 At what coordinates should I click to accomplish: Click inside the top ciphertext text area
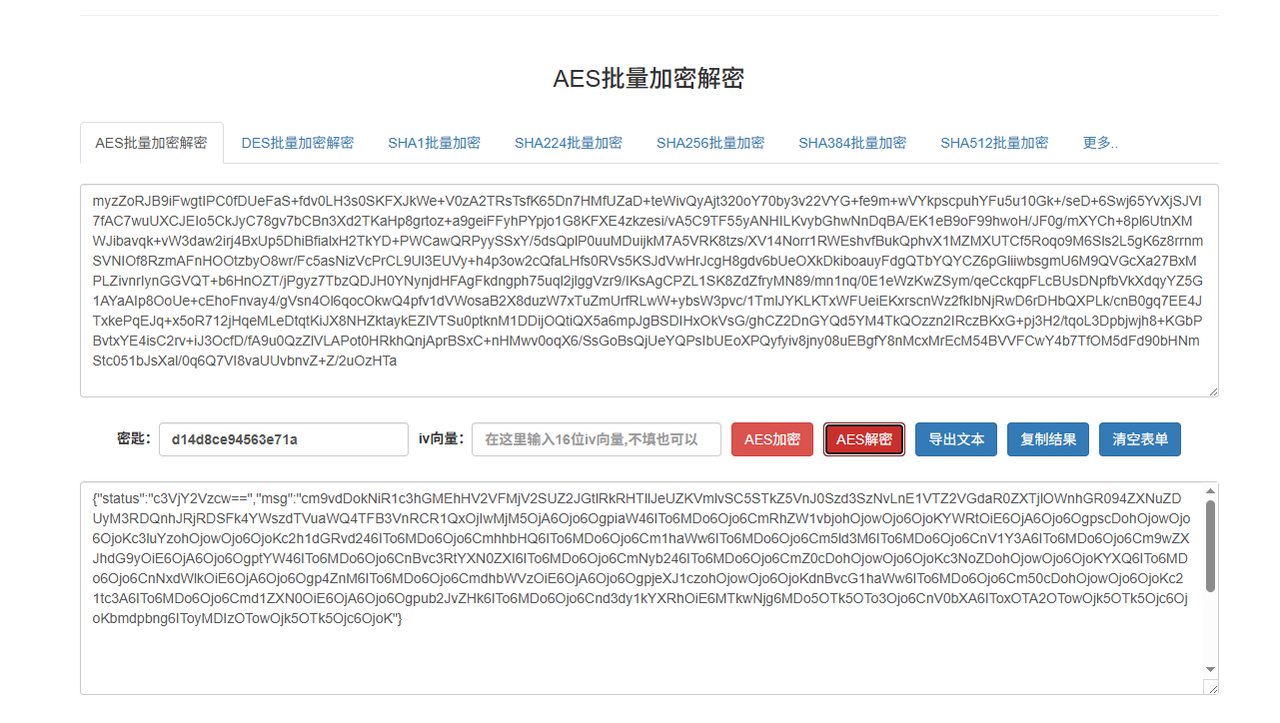point(648,290)
